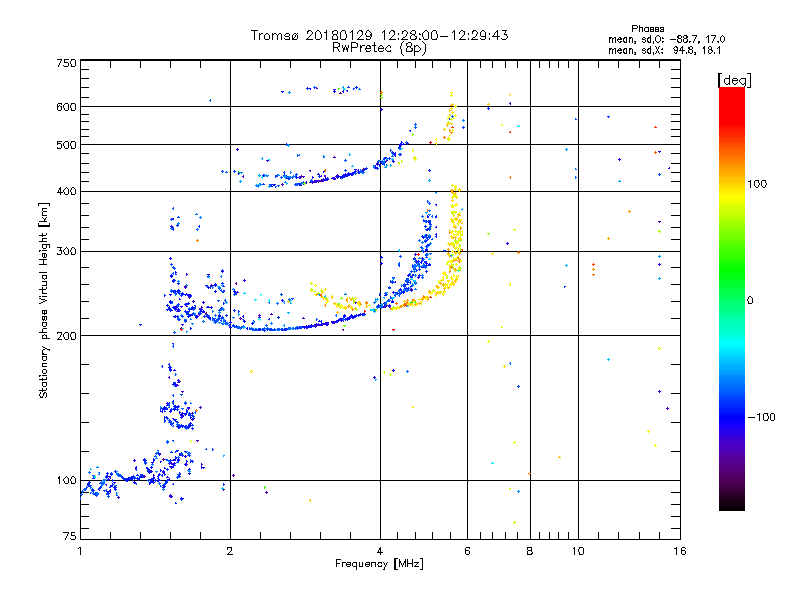Click the x-axis tick label '16'

[680, 551]
